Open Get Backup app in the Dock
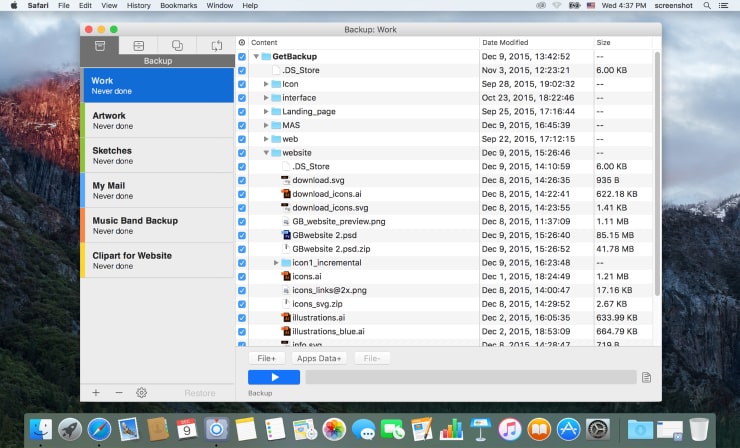 click(x=217, y=429)
